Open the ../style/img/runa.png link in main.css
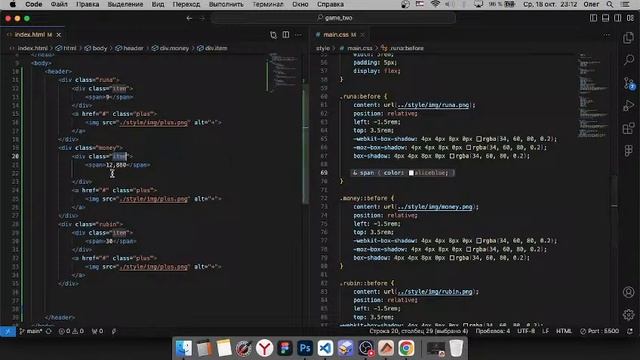 click(433, 105)
